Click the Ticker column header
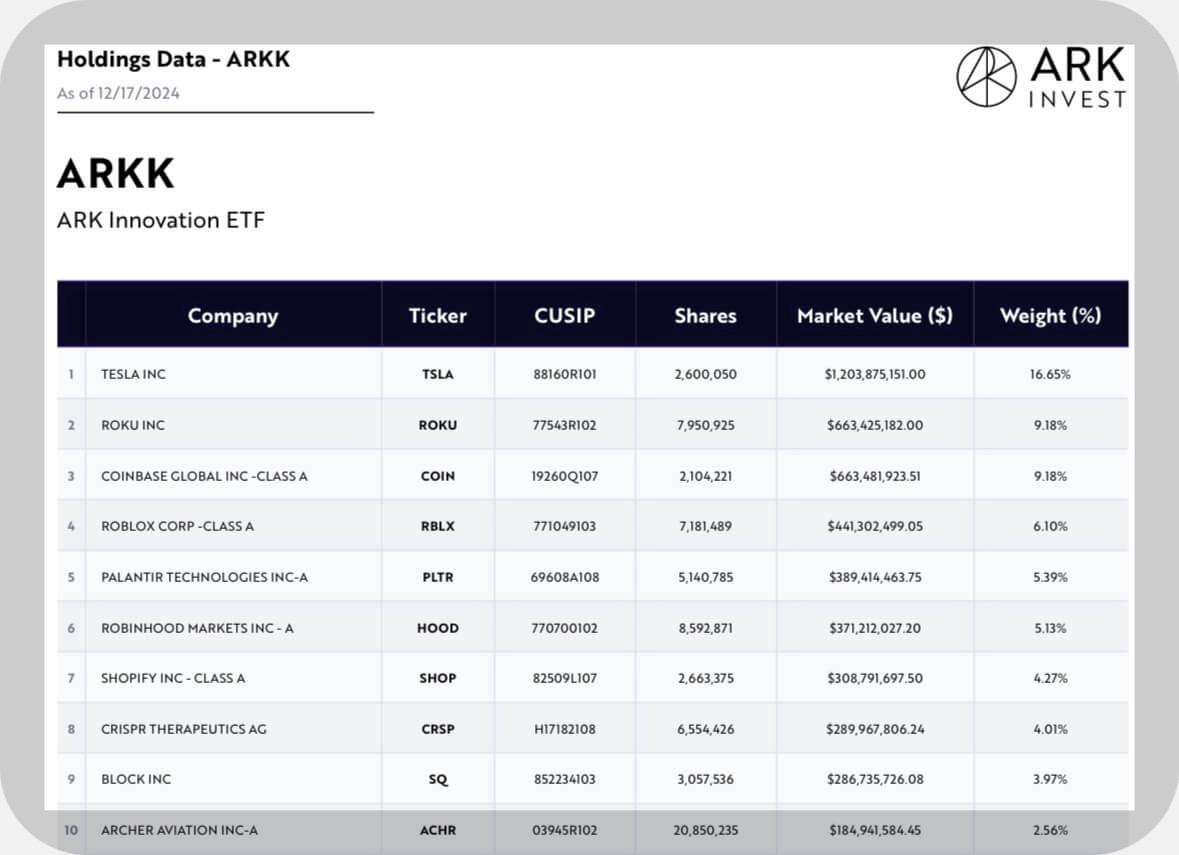The width and height of the screenshot is (1179, 855). (438, 316)
